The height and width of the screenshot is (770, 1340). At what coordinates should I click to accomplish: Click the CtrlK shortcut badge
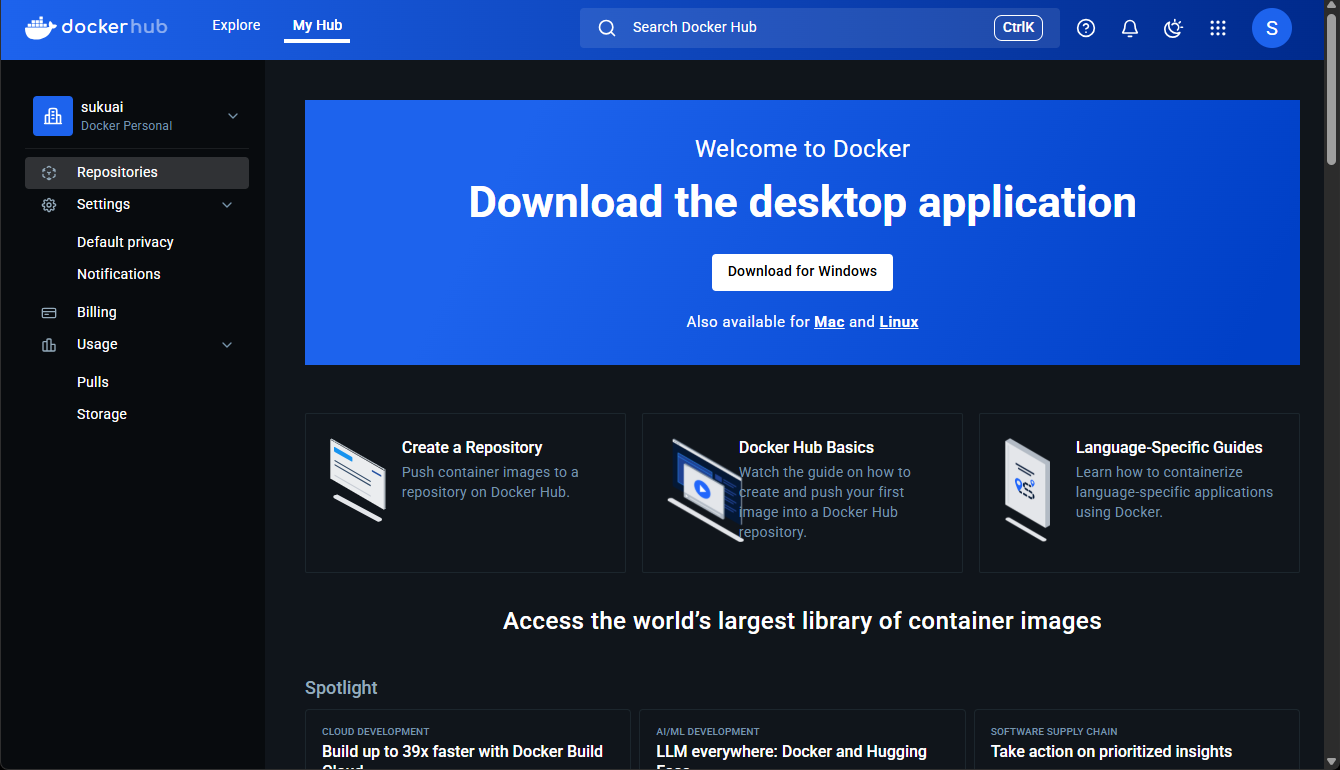click(x=1018, y=28)
